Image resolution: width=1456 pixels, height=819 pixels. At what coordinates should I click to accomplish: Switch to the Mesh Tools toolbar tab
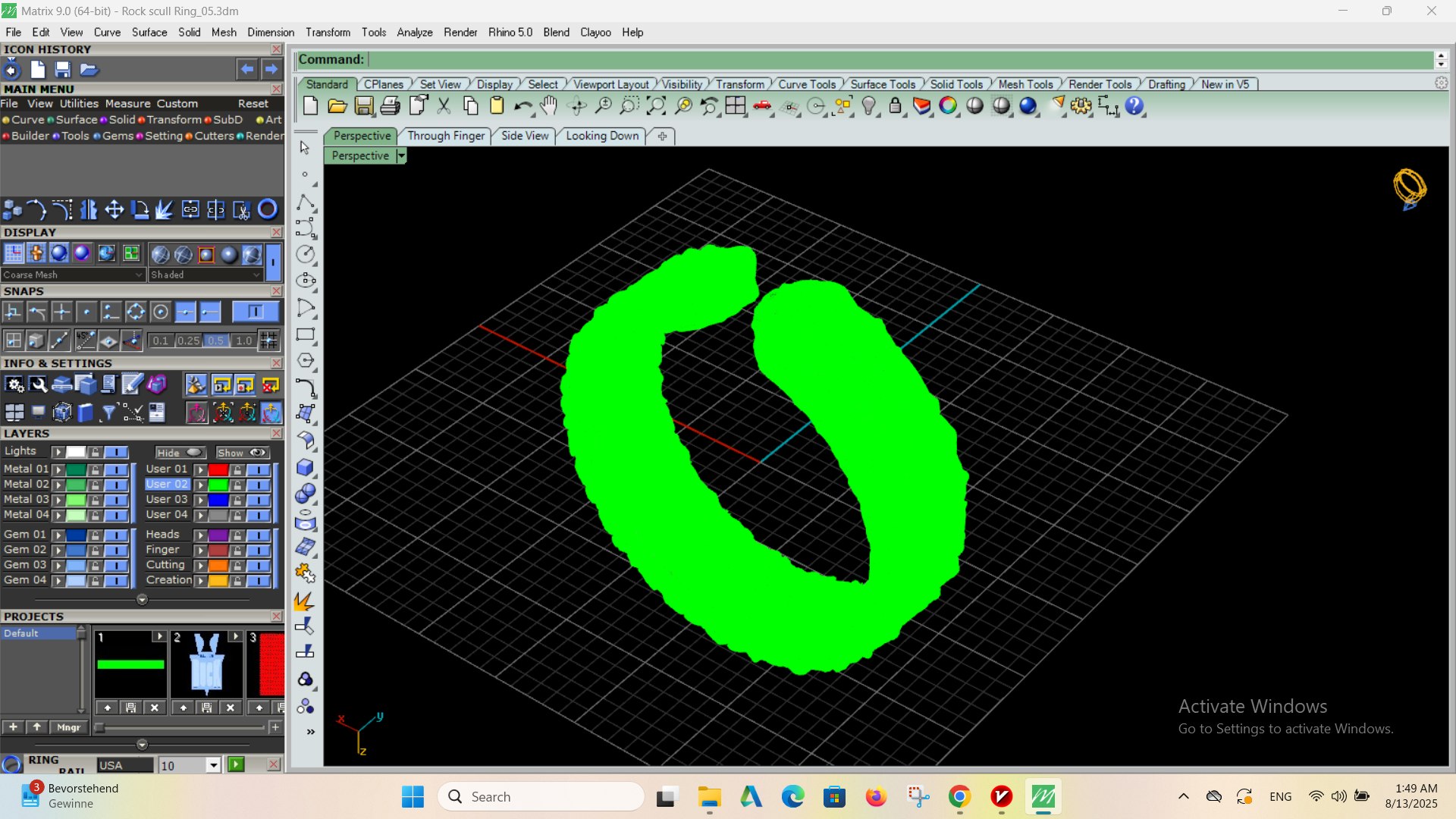click(x=1025, y=84)
